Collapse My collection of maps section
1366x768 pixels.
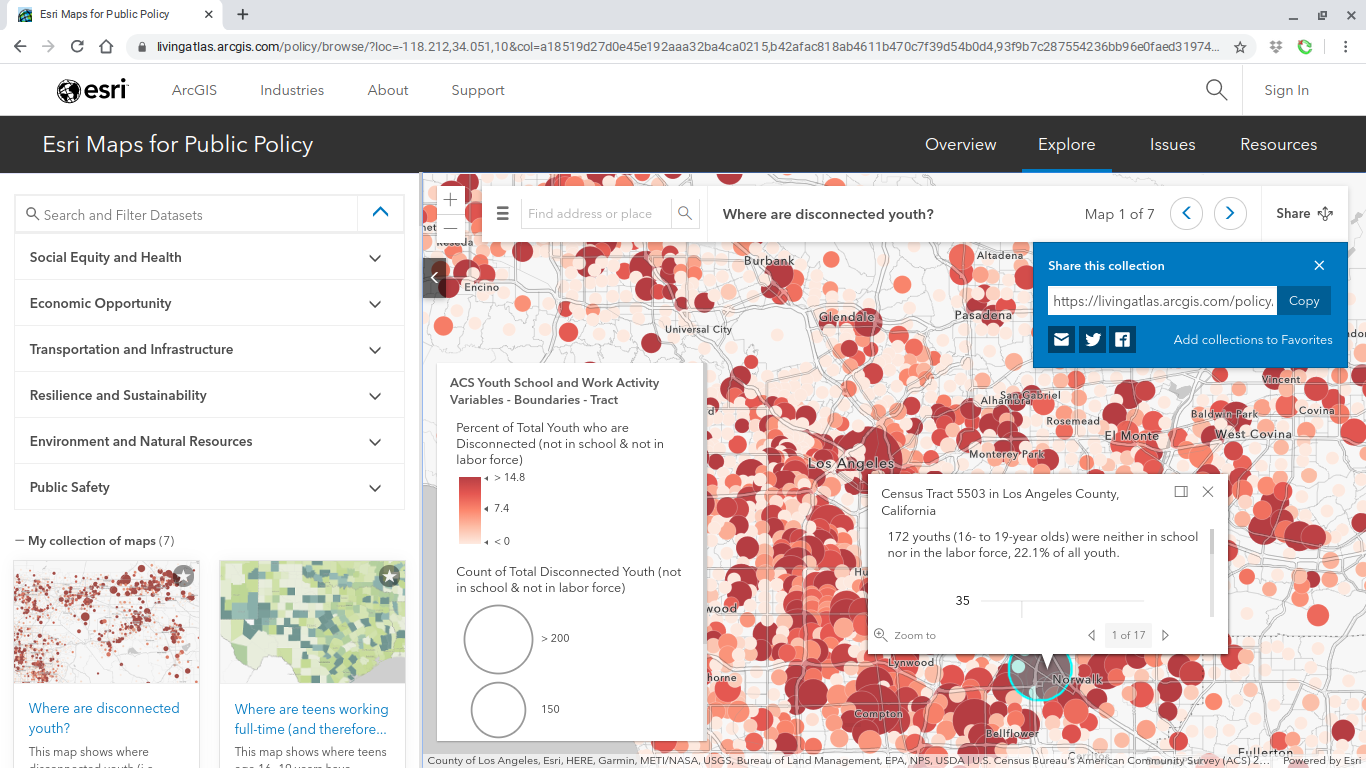pyautogui.click(x=20, y=541)
